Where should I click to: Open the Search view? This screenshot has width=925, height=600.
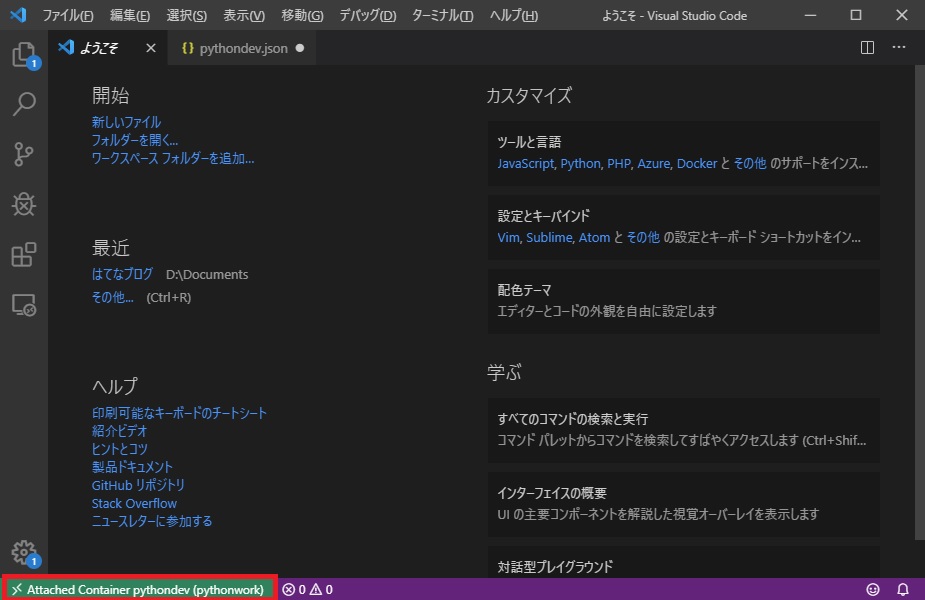(22, 104)
